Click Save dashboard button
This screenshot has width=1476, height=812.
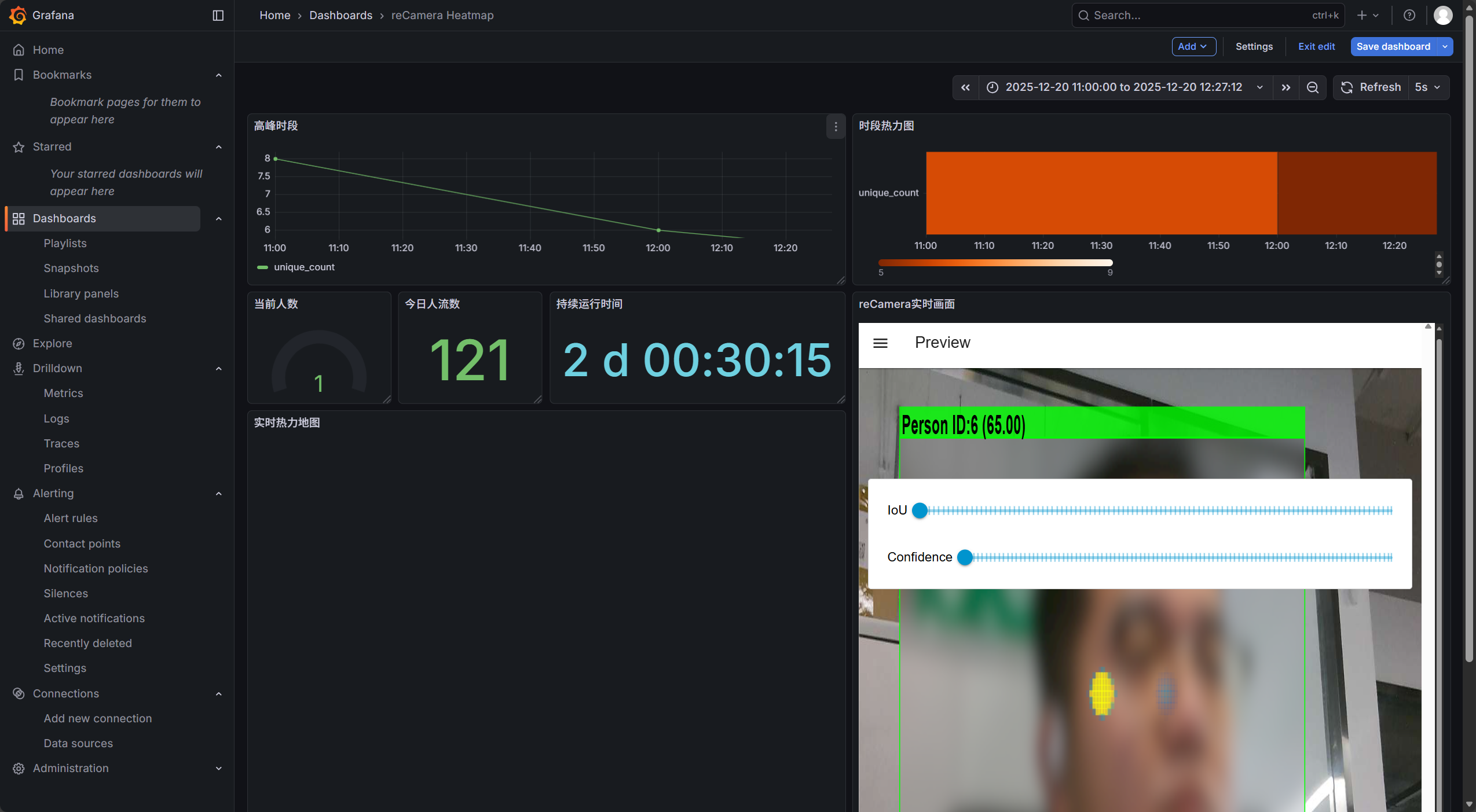pos(1393,47)
